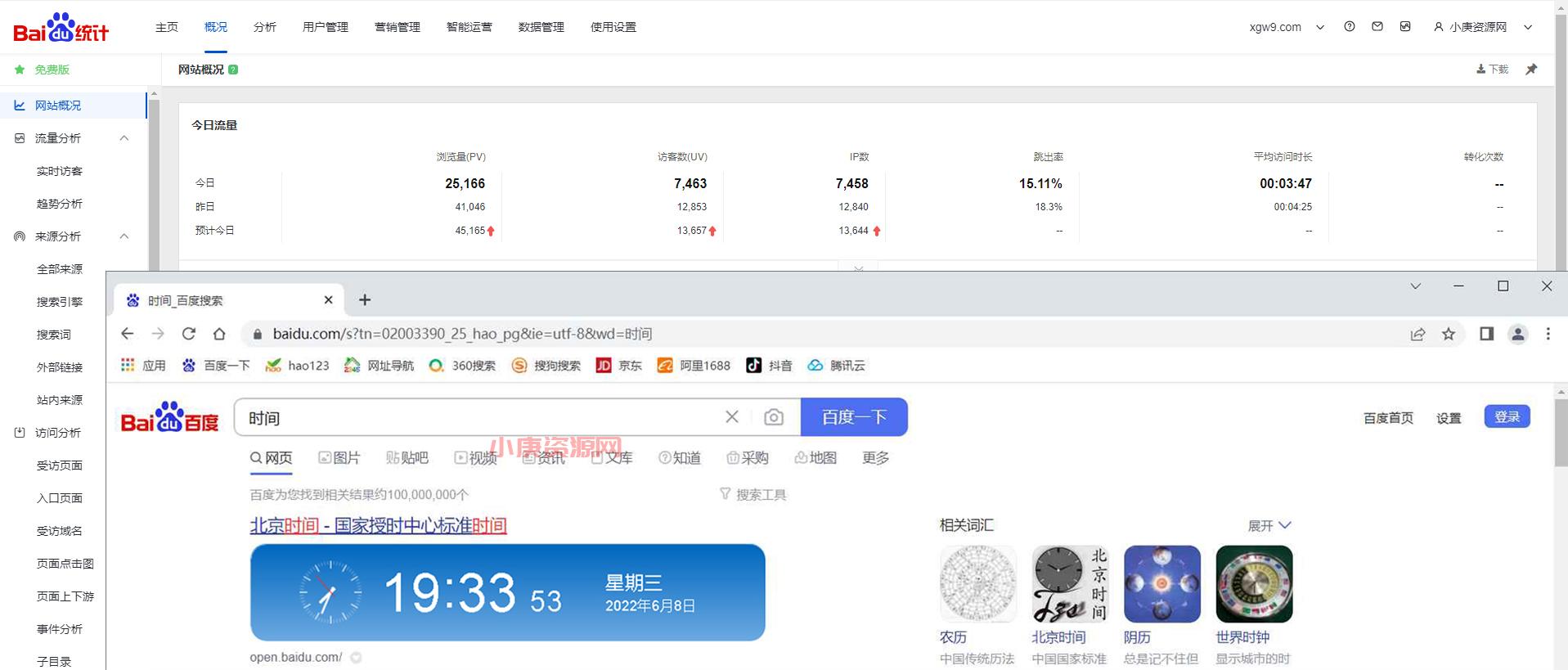Click the browser home icon
The image size is (1568, 670).
[x=219, y=334]
